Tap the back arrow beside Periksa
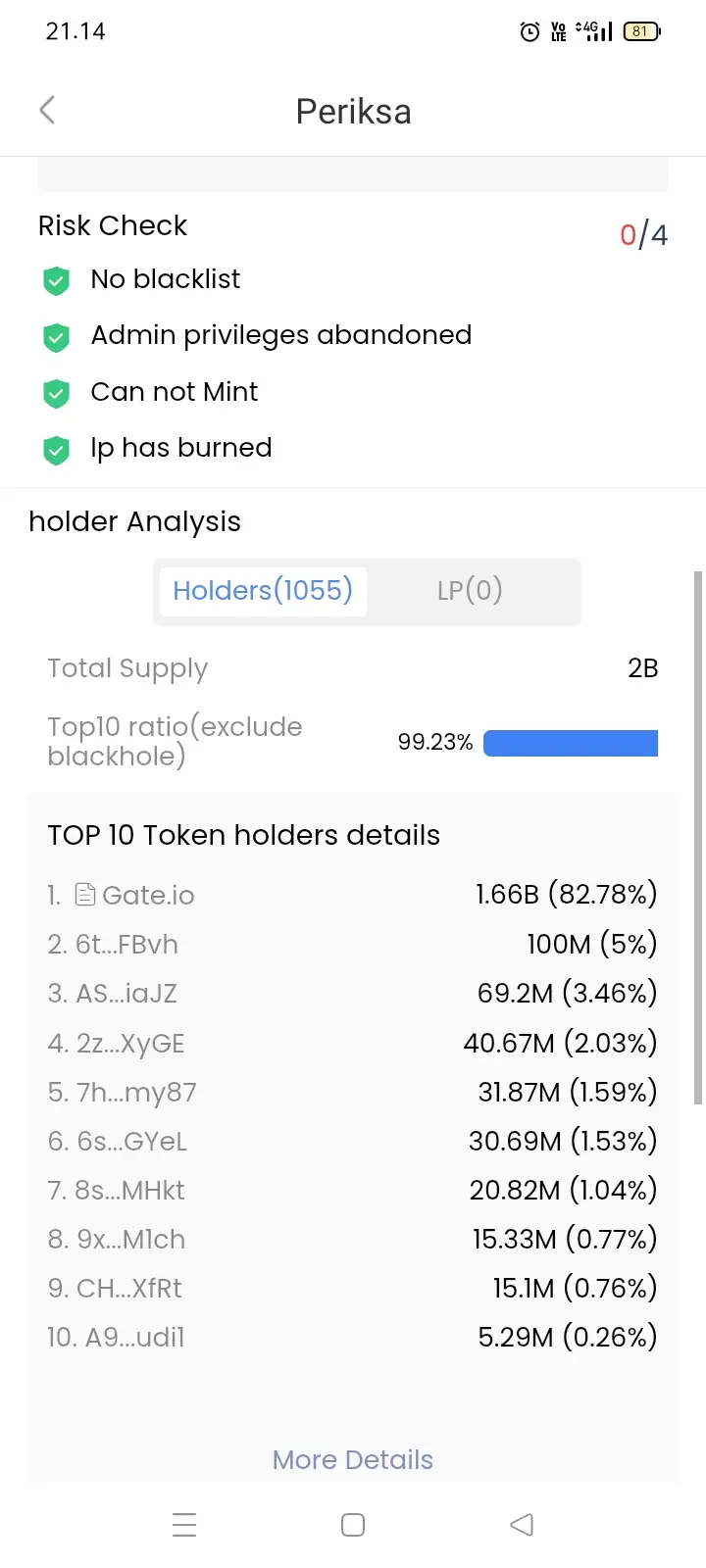706x1568 pixels. pyautogui.click(x=47, y=110)
